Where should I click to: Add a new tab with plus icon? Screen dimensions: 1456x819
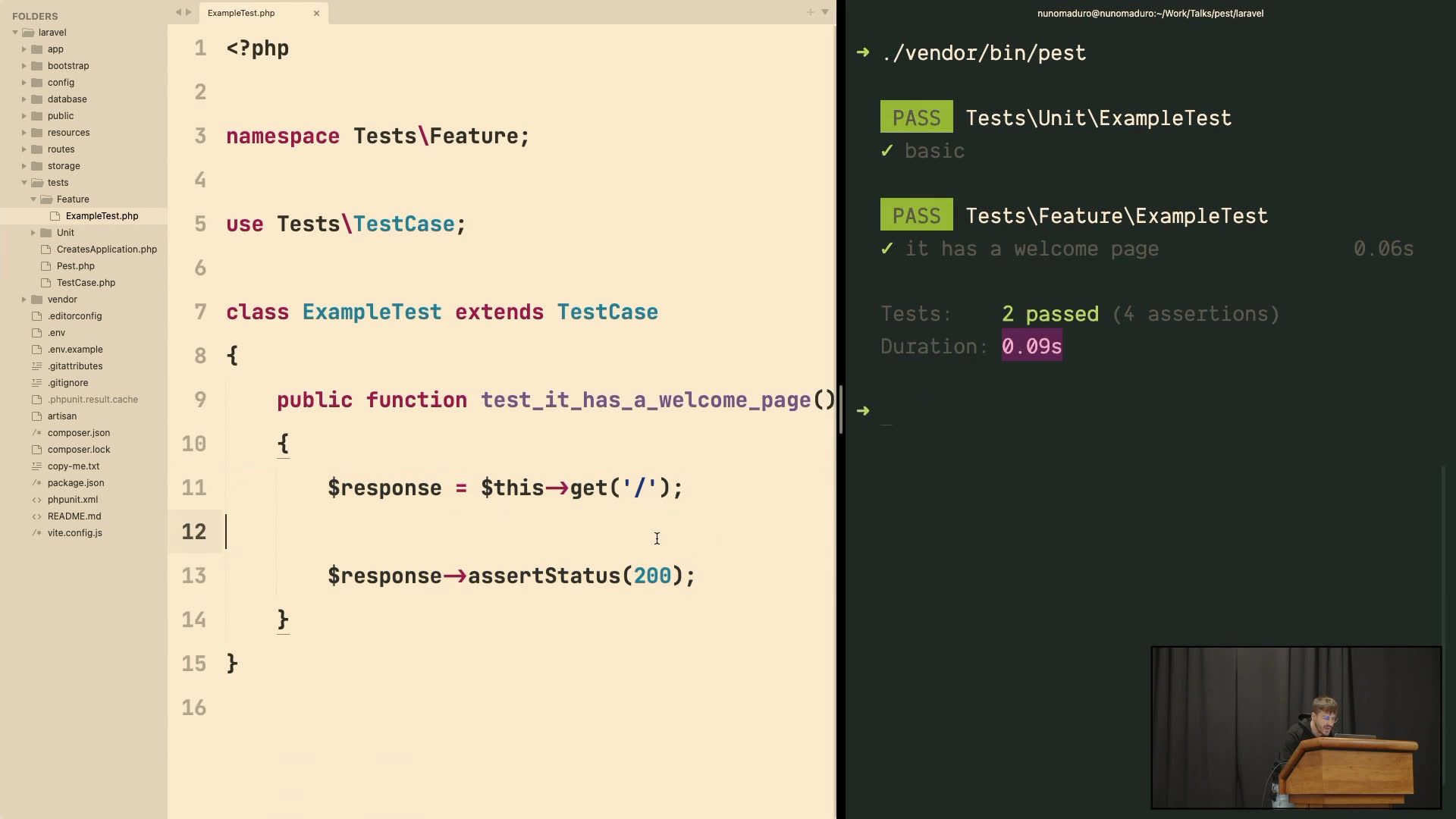click(x=810, y=12)
